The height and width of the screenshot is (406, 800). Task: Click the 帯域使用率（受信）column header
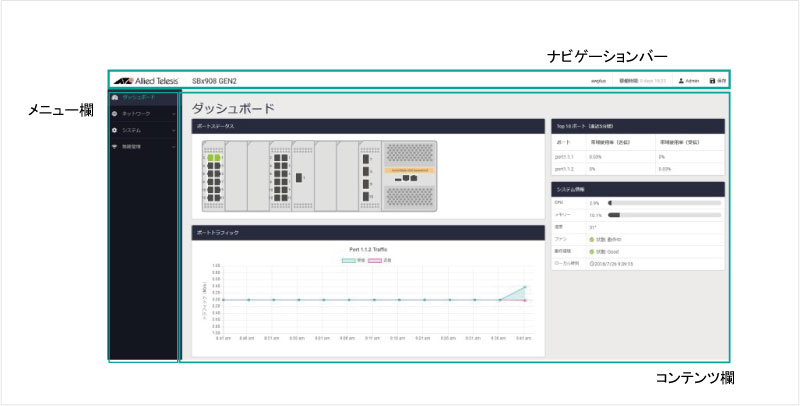coord(679,143)
